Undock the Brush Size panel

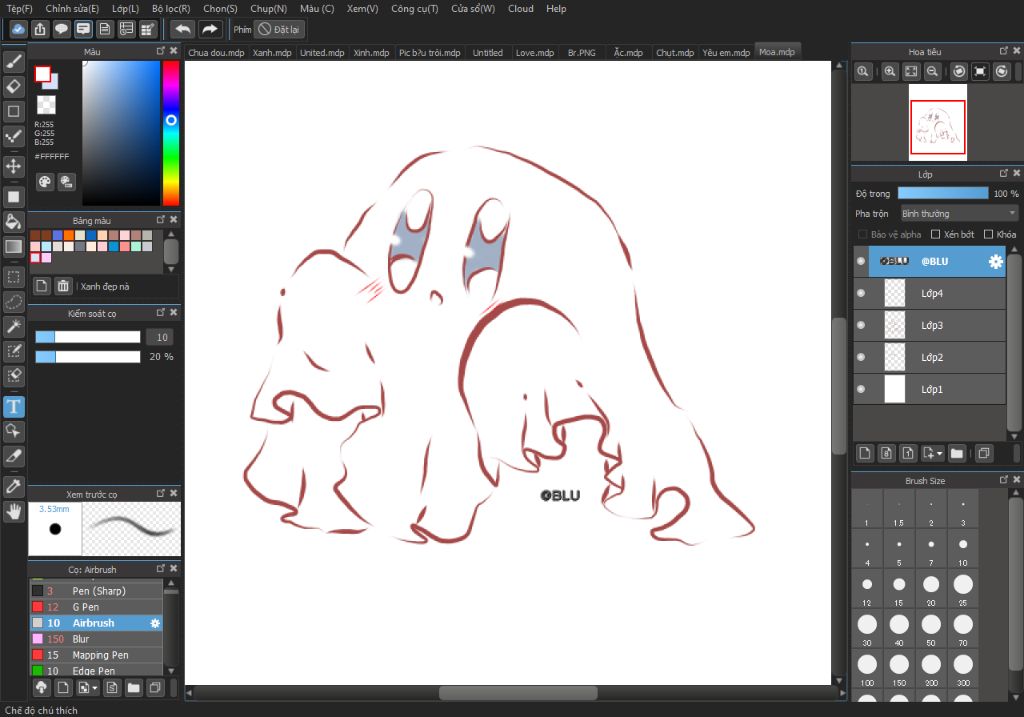[1004, 480]
